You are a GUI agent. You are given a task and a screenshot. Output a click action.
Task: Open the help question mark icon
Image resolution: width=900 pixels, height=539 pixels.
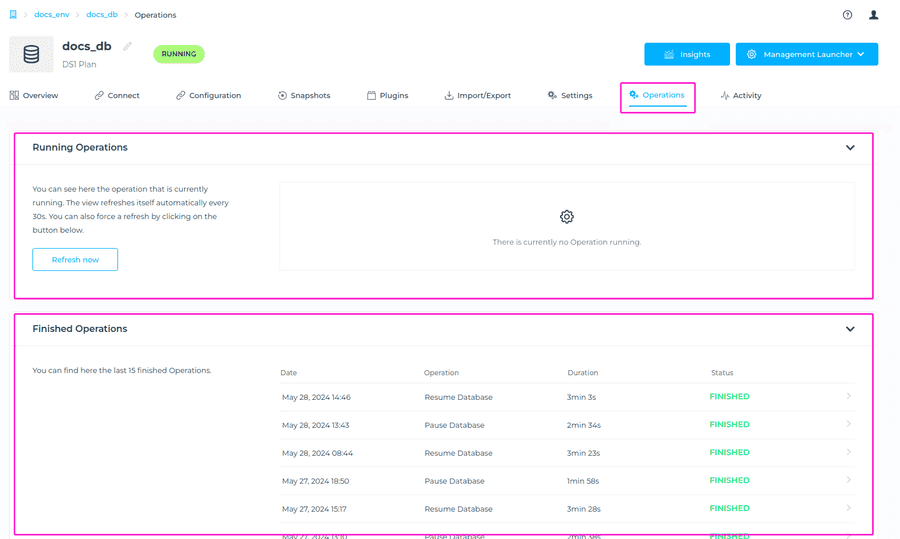847,15
